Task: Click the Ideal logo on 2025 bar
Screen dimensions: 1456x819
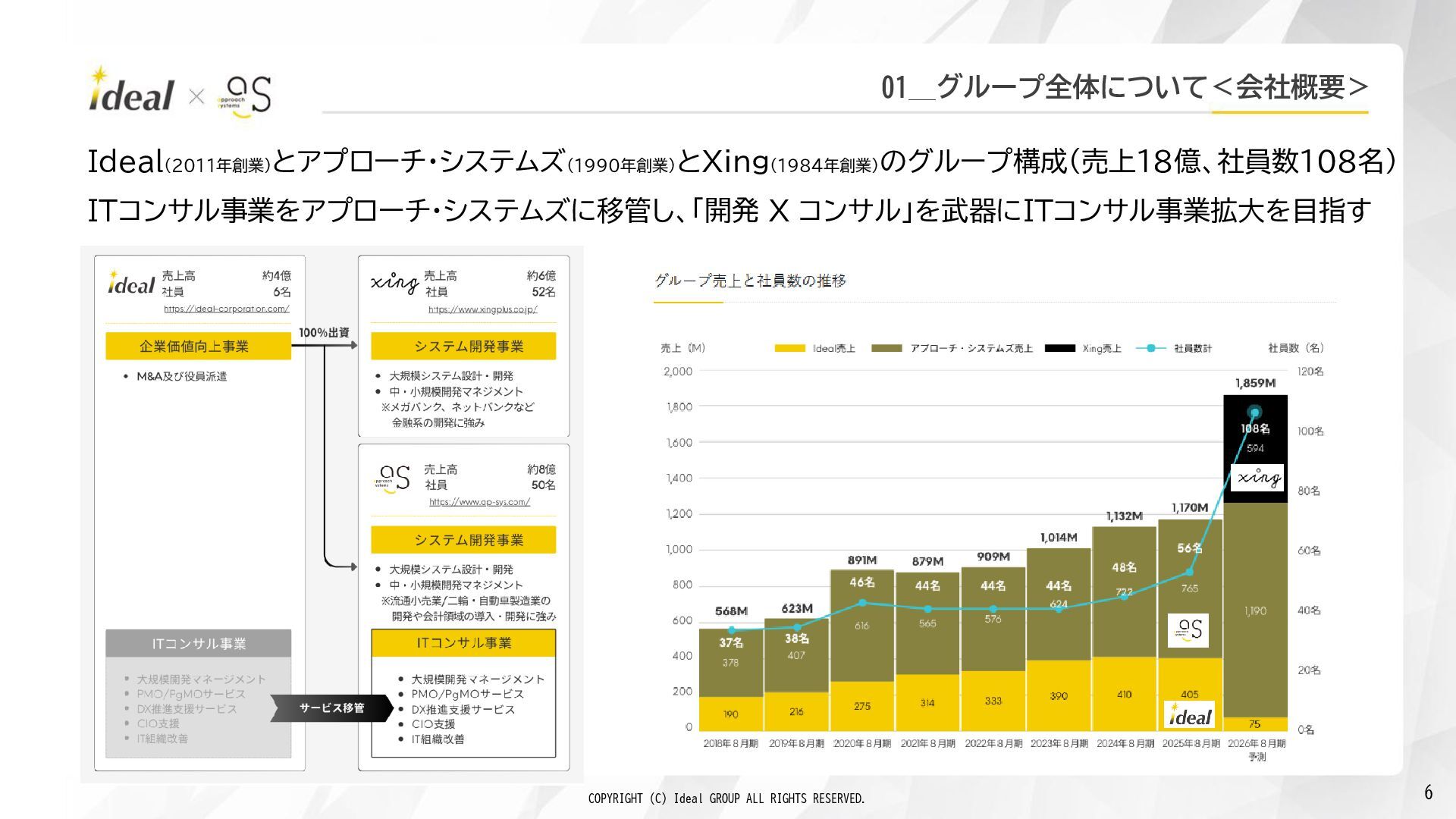Action: tap(1189, 714)
